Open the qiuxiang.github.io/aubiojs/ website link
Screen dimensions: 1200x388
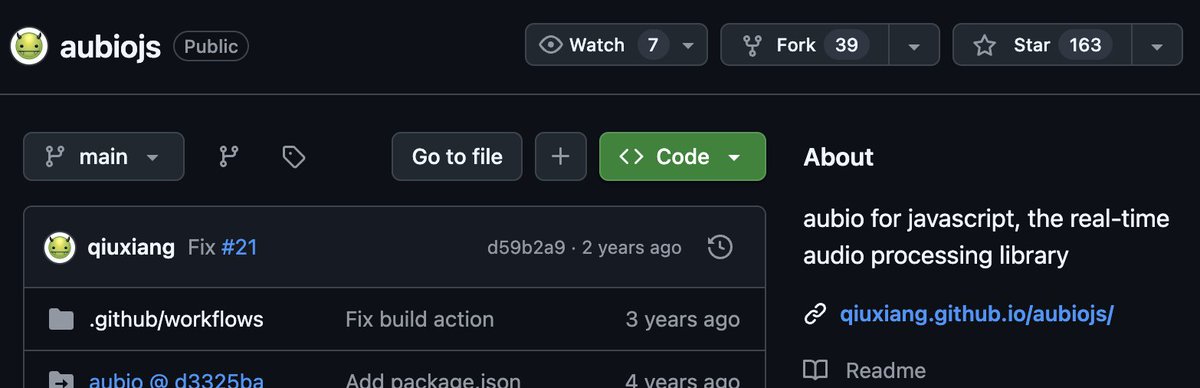click(x=977, y=315)
